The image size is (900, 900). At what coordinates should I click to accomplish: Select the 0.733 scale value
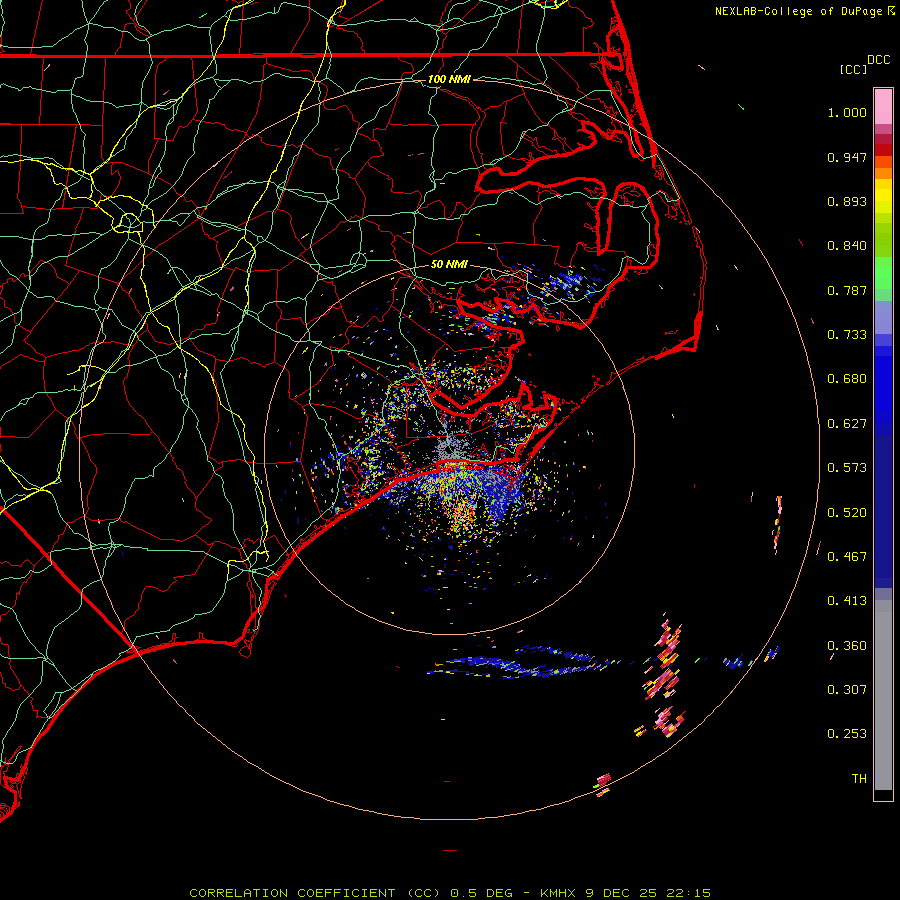click(x=847, y=335)
